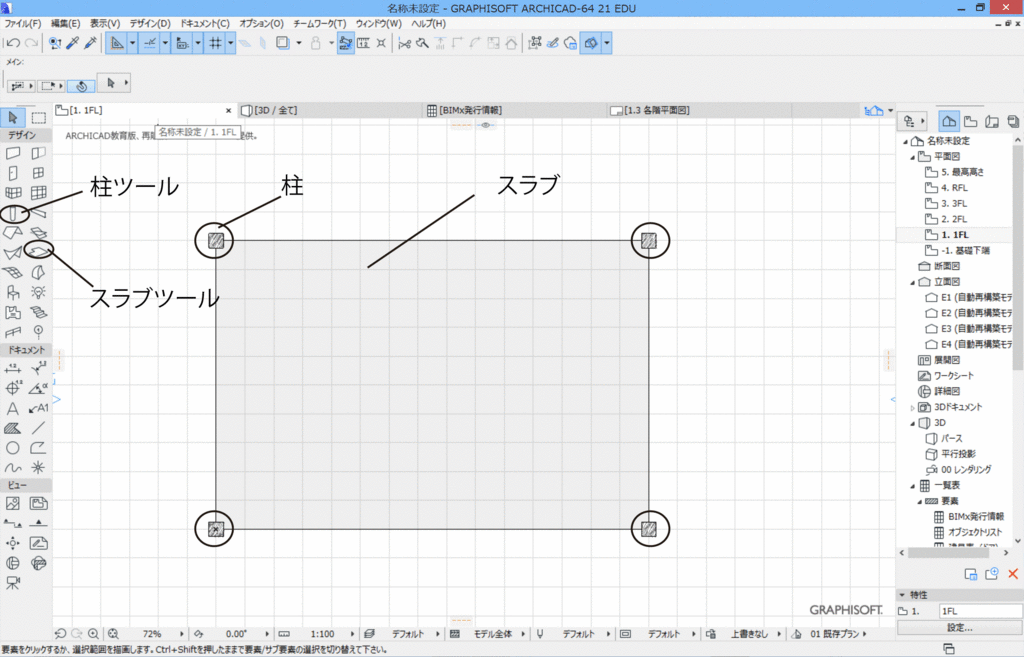Open the dropdown next to the grid snap icon
1024x657 pixels.
[x=231, y=43]
